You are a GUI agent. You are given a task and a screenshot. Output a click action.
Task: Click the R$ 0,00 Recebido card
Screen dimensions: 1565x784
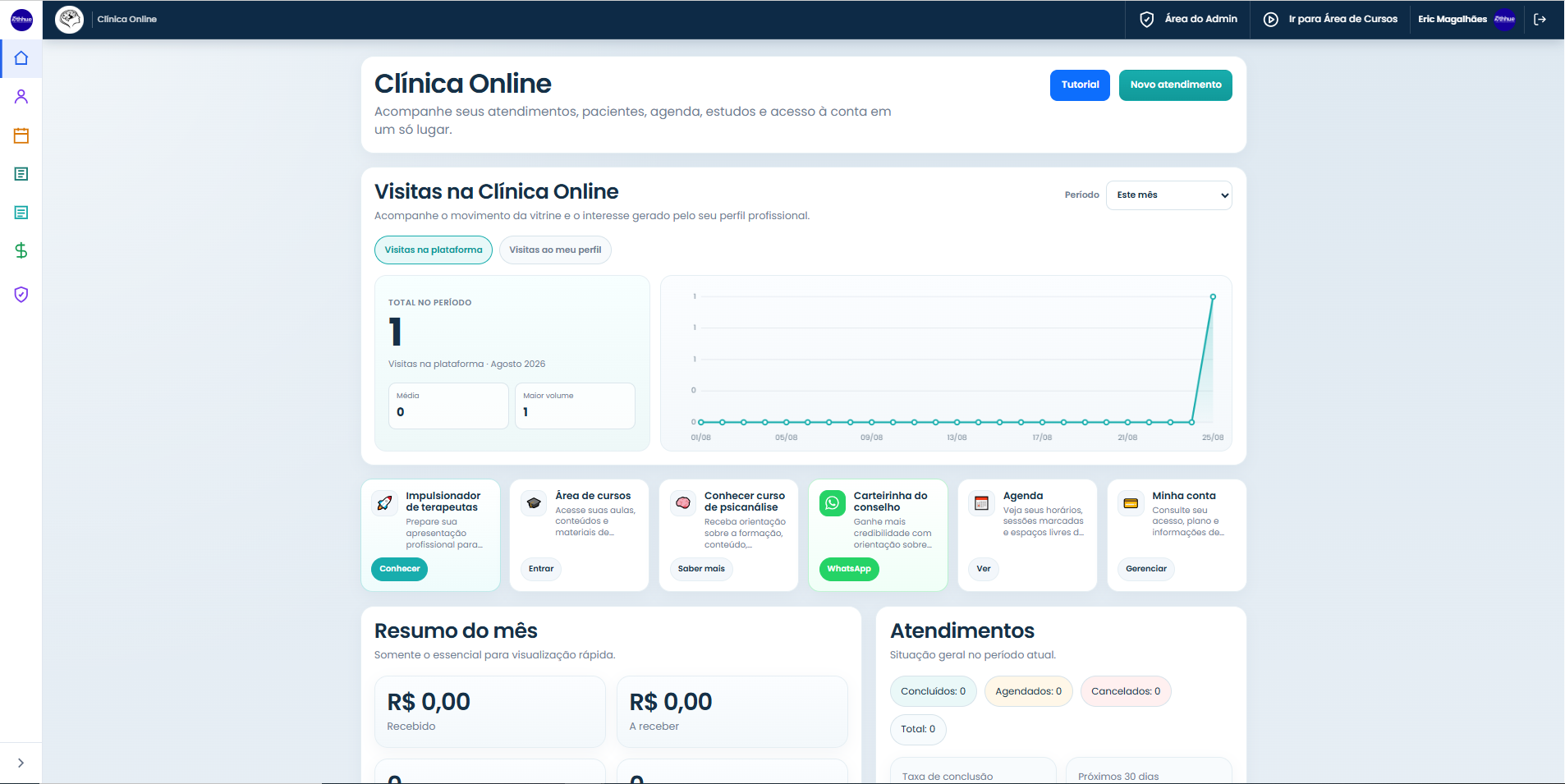pyautogui.click(x=490, y=712)
